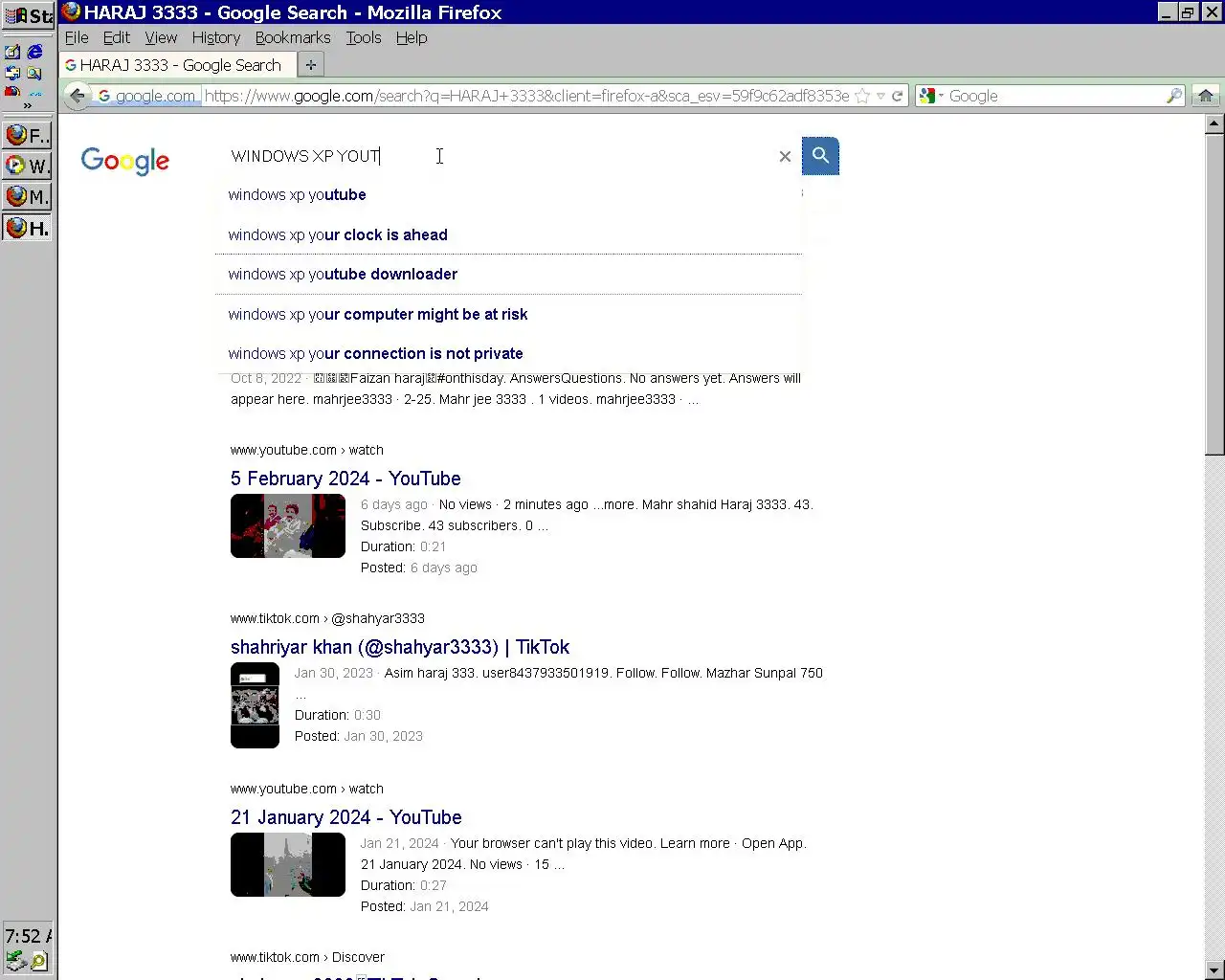
Task: Open the View menu
Action: 161,37
